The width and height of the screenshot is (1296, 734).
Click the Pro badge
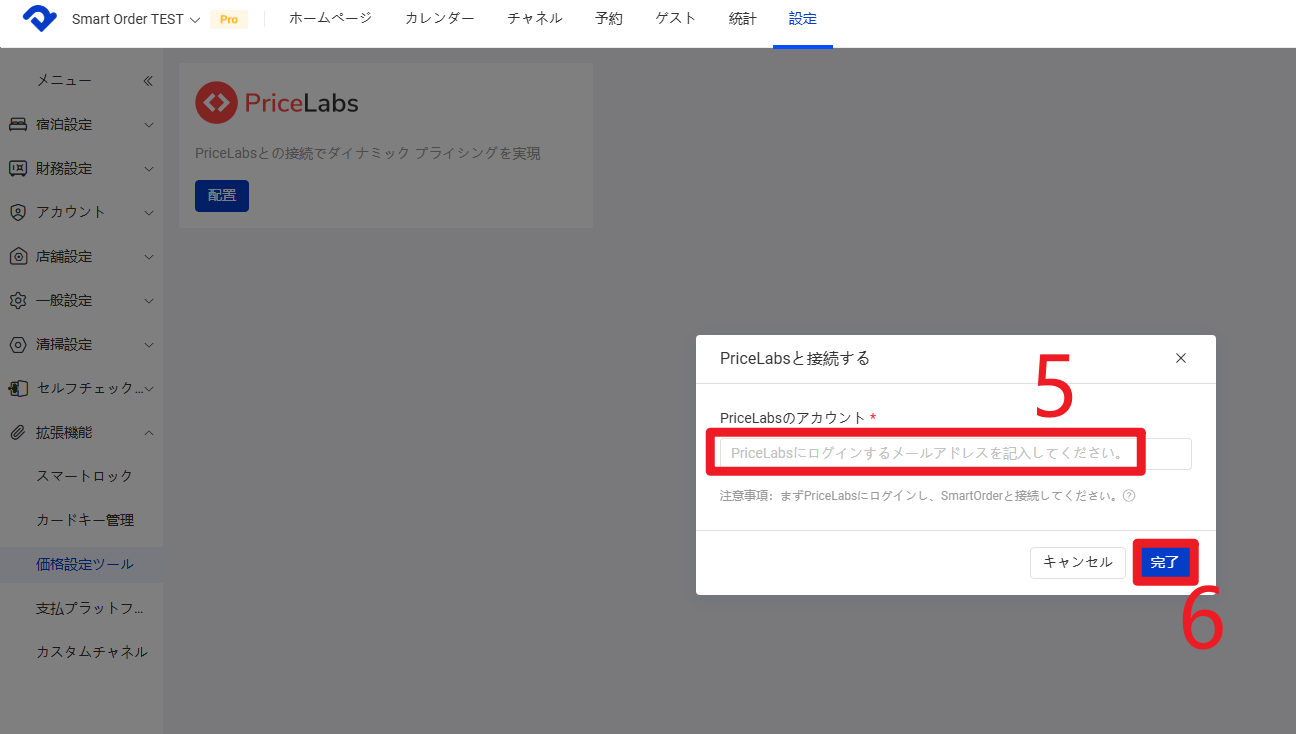coord(229,19)
